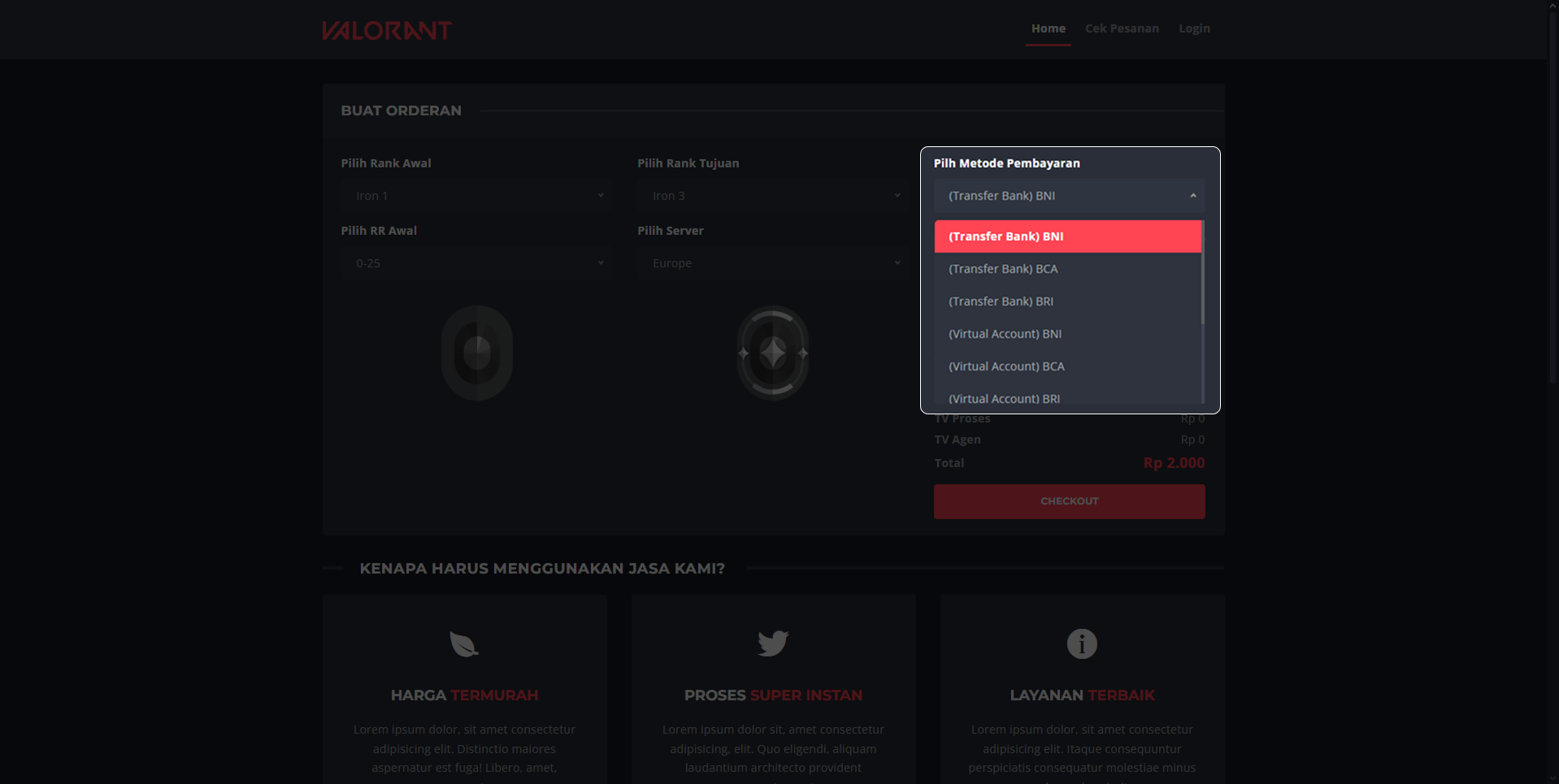Select (Transfer Bank) BNI option

click(1067, 236)
